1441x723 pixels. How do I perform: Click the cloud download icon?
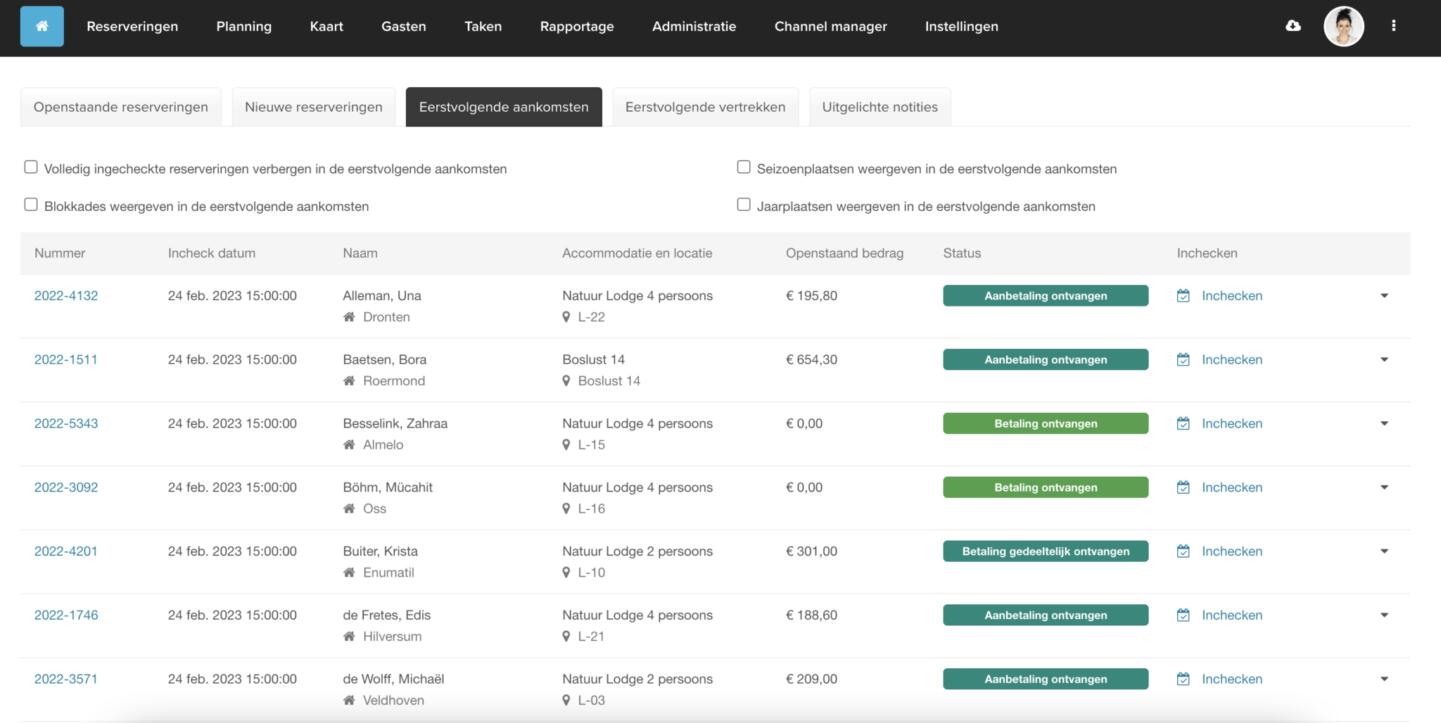(x=1293, y=26)
